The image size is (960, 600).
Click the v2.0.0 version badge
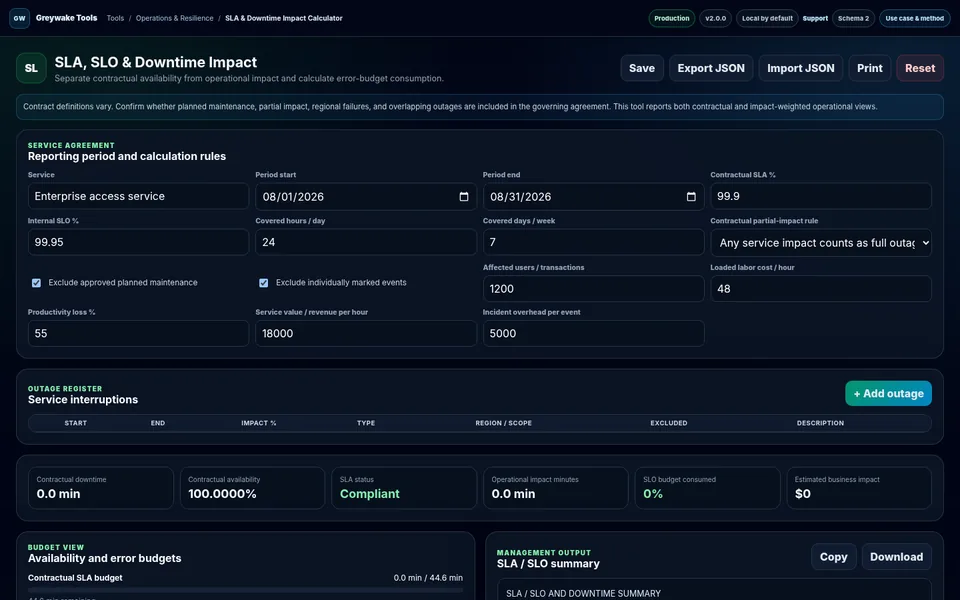coord(715,18)
